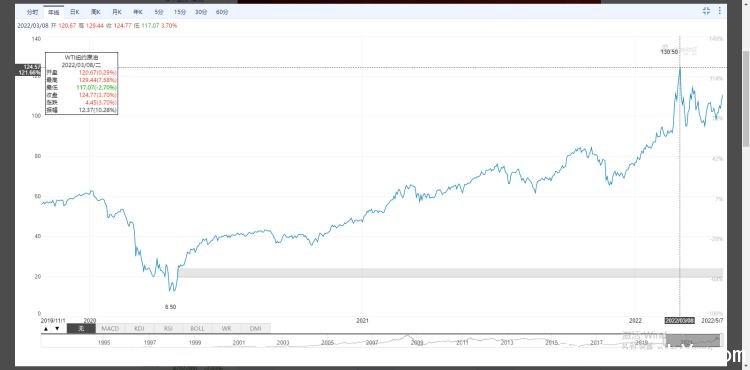The image size is (750, 370).
Task: Click 1999 on the overview timeline
Action: [194, 343]
